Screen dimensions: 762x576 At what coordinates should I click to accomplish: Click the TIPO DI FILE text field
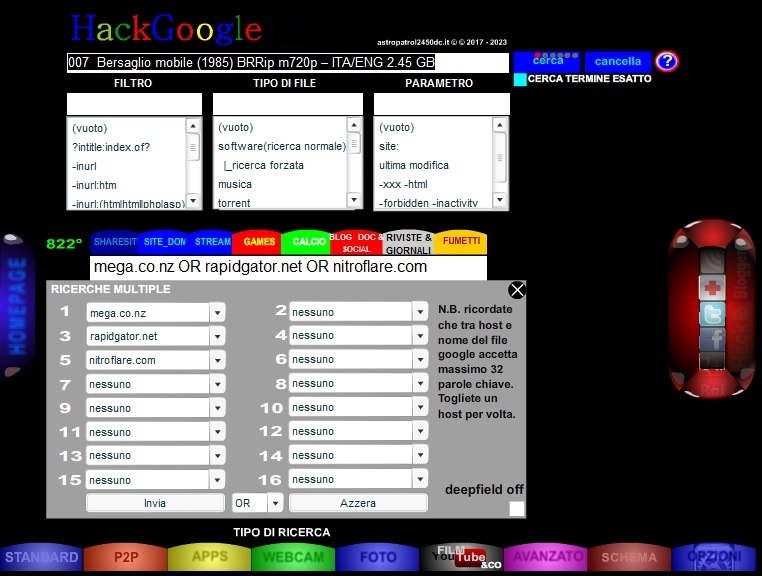point(288,104)
